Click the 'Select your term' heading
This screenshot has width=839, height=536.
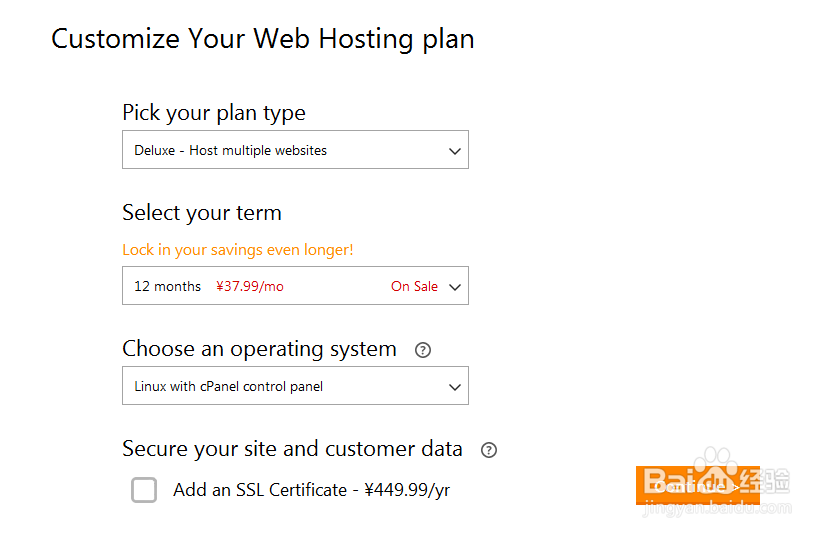[202, 213]
